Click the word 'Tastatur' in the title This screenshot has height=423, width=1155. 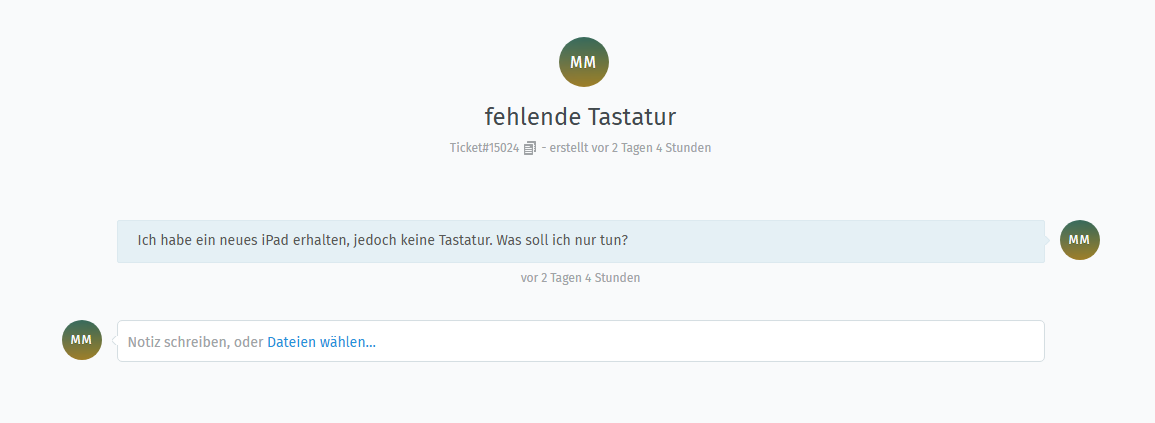click(x=633, y=116)
